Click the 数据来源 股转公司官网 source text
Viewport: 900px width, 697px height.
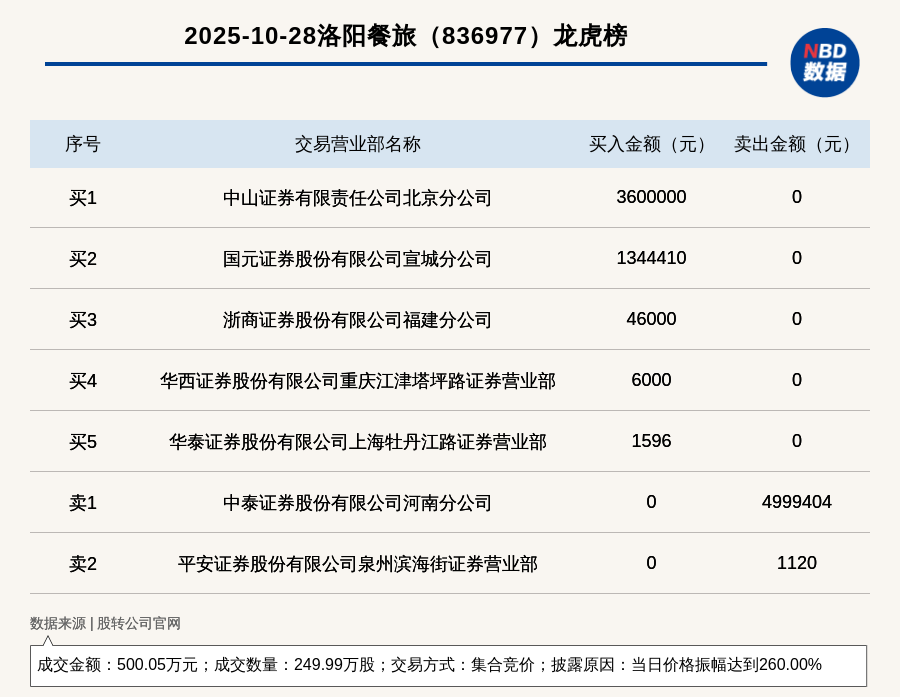coord(105,623)
